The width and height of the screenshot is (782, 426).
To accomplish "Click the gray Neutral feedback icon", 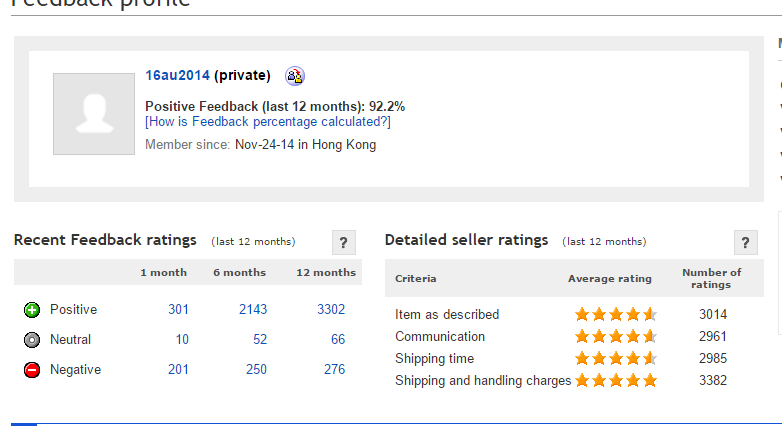I will [32, 340].
